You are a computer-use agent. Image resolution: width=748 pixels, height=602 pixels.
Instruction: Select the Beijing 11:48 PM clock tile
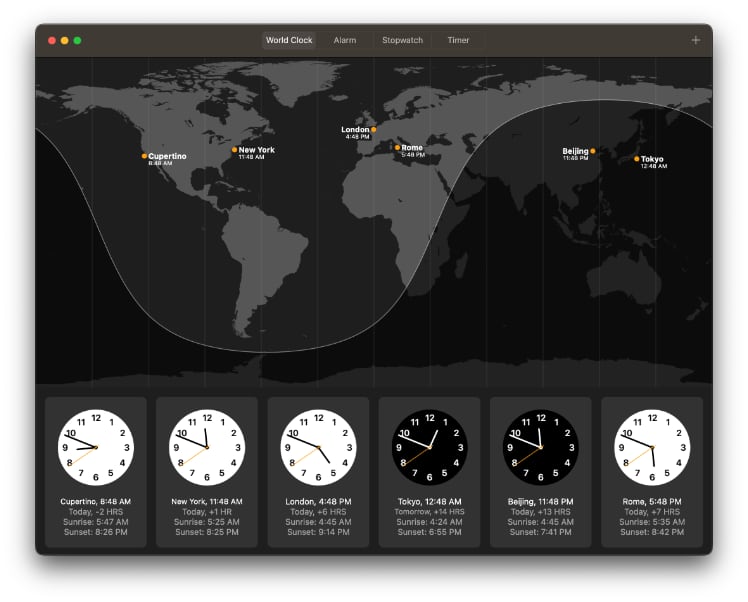tap(540, 472)
